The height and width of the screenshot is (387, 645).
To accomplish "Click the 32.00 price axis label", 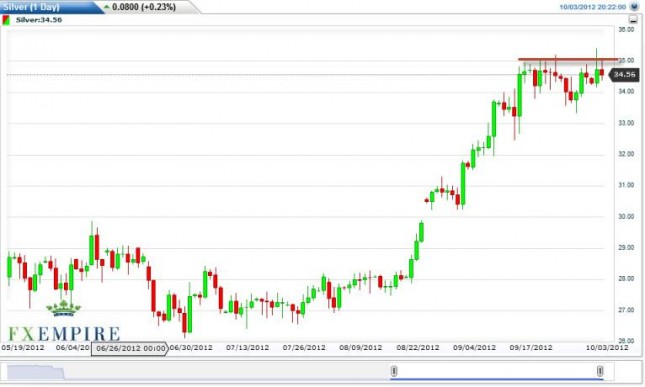I will (x=626, y=154).
